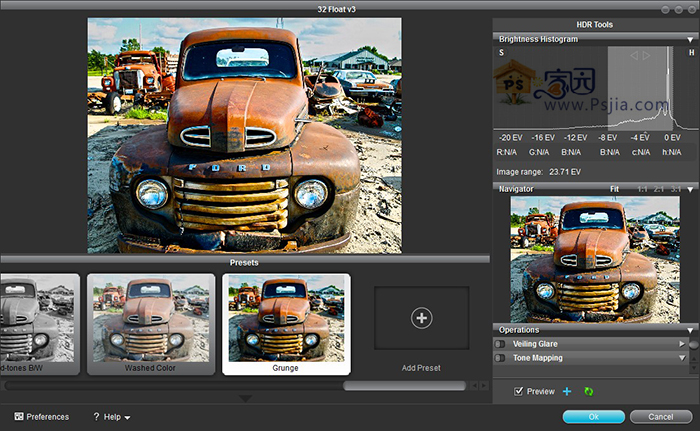Click the c:N/A readout
Image resolution: width=700 pixels, height=431 pixels.
click(641, 152)
